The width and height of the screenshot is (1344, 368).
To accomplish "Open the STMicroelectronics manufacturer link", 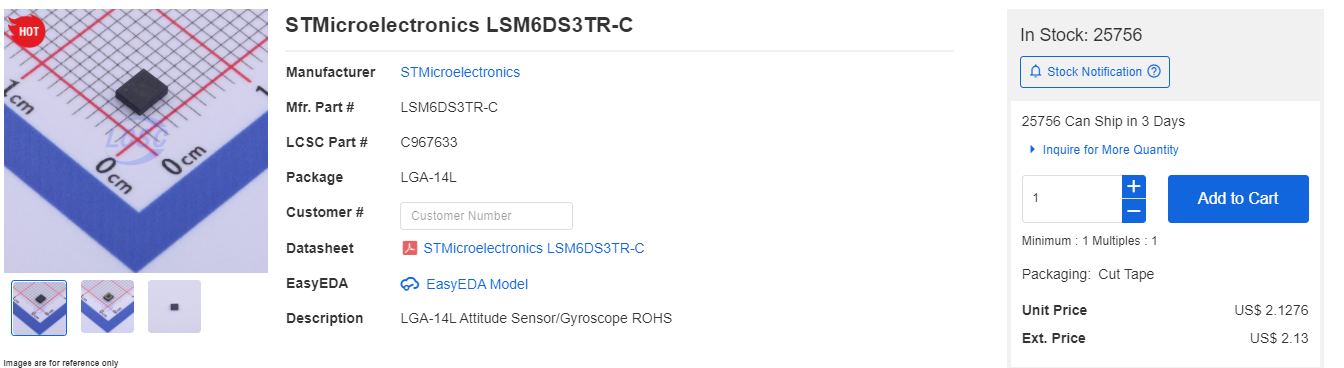I will 460,72.
